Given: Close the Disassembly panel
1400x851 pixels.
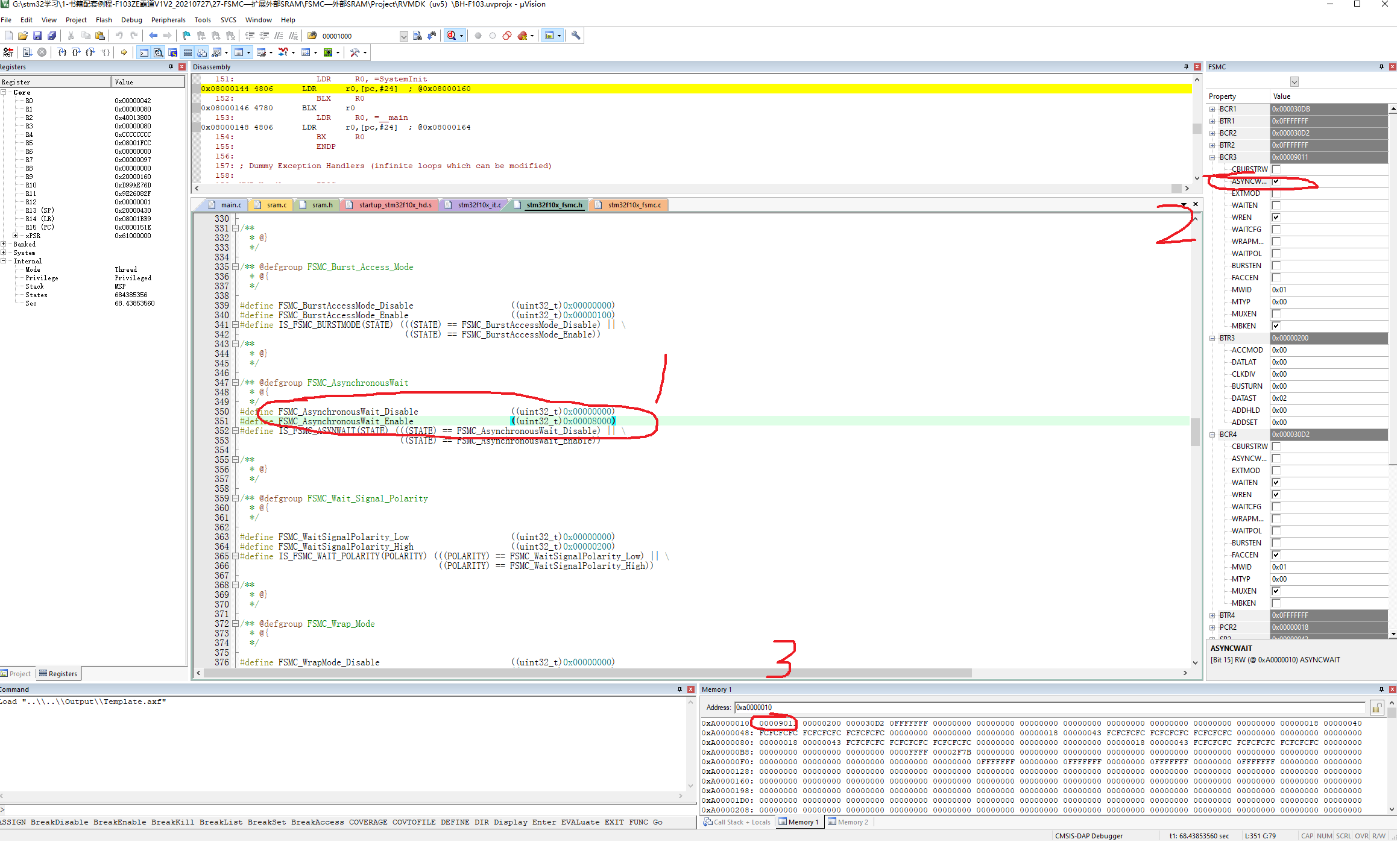Looking at the screenshot, I should click(x=1197, y=67).
